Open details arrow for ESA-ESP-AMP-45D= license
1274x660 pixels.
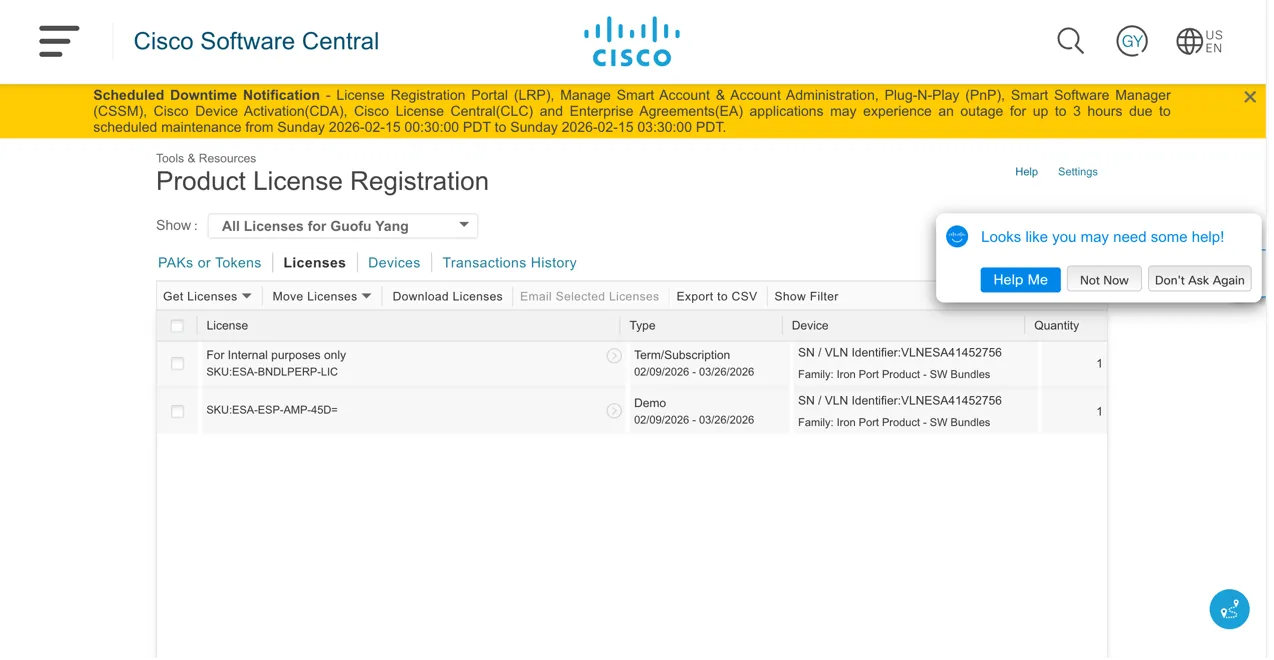click(x=614, y=411)
